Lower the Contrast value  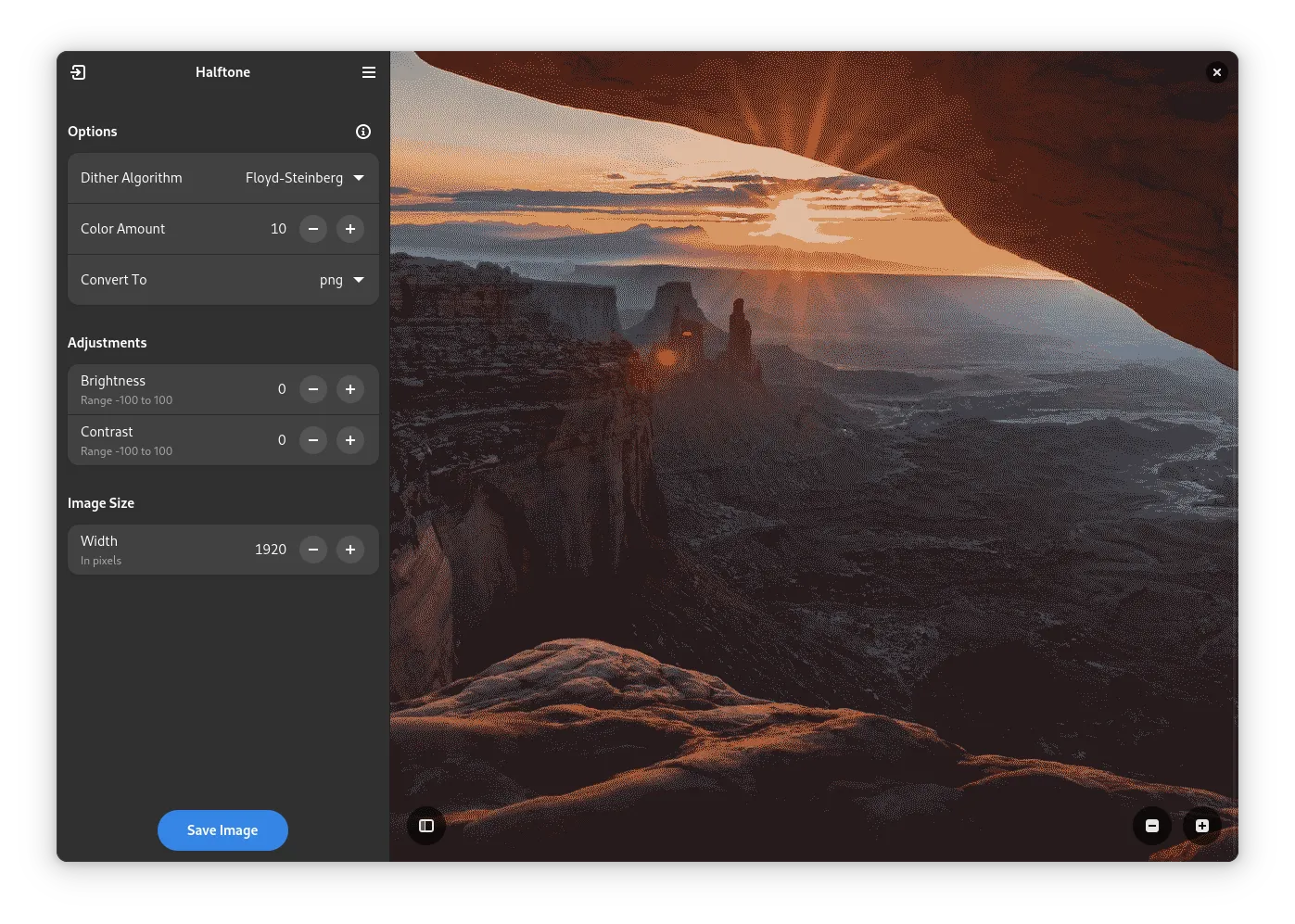pyautogui.click(x=313, y=440)
